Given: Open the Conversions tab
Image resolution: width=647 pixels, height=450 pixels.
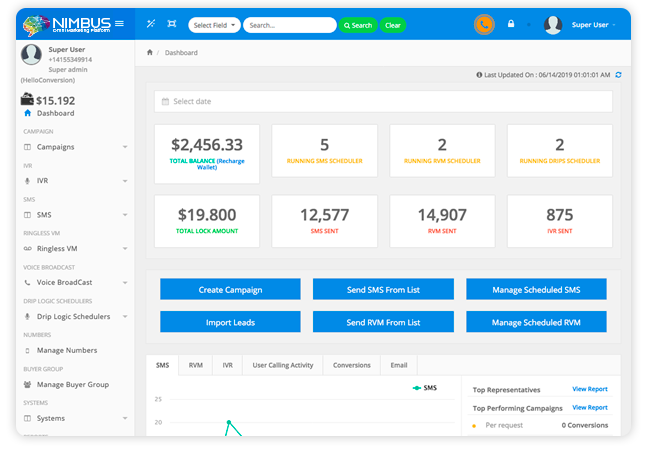Looking at the screenshot, I should [x=352, y=365].
